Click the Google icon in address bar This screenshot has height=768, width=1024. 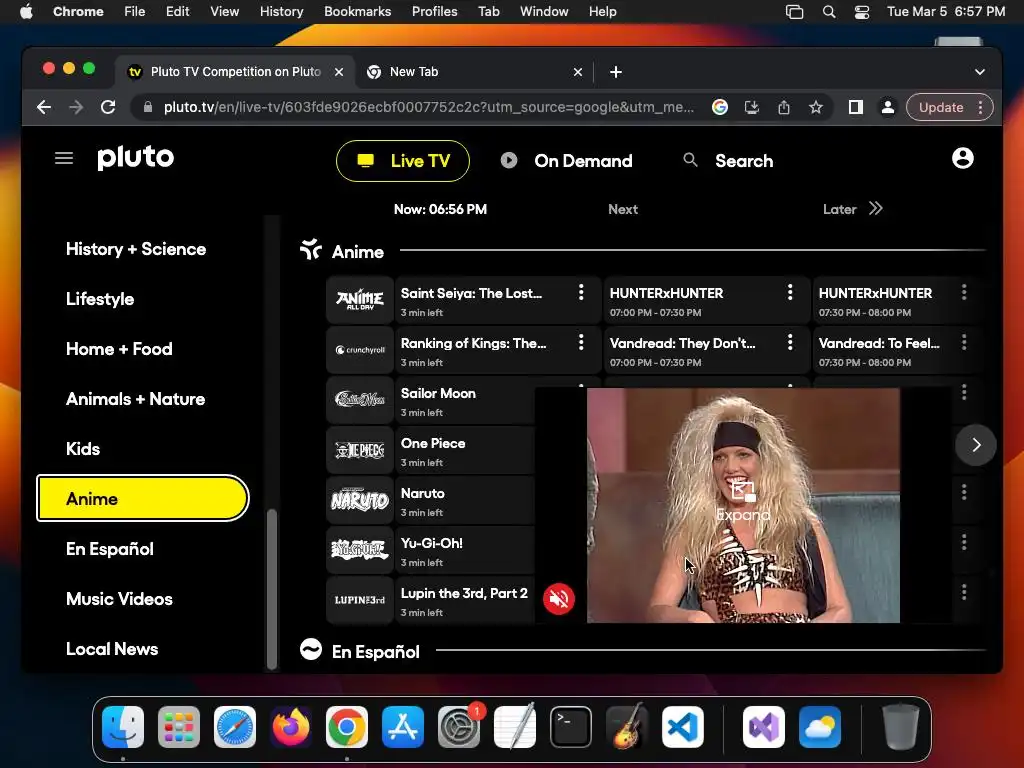pyautogui.click(x=720, y=107)
